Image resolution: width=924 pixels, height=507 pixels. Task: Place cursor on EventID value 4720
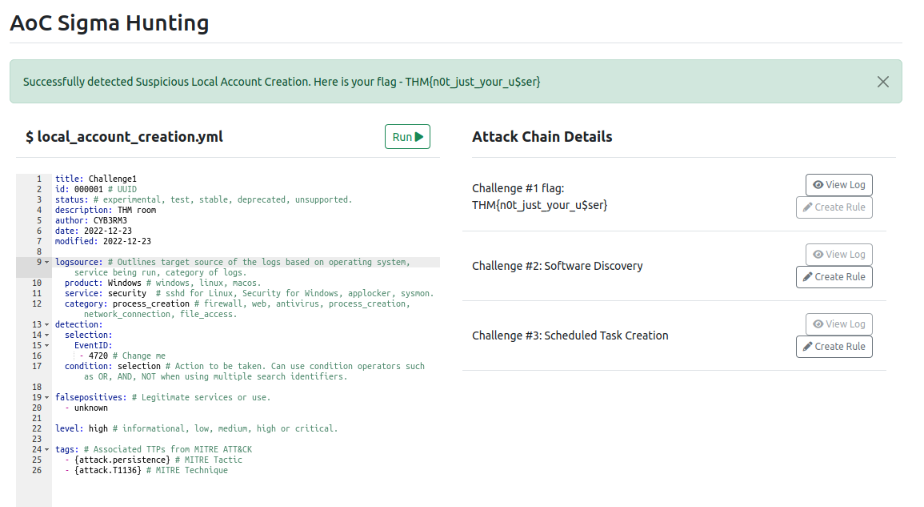[x=98, y=356]
